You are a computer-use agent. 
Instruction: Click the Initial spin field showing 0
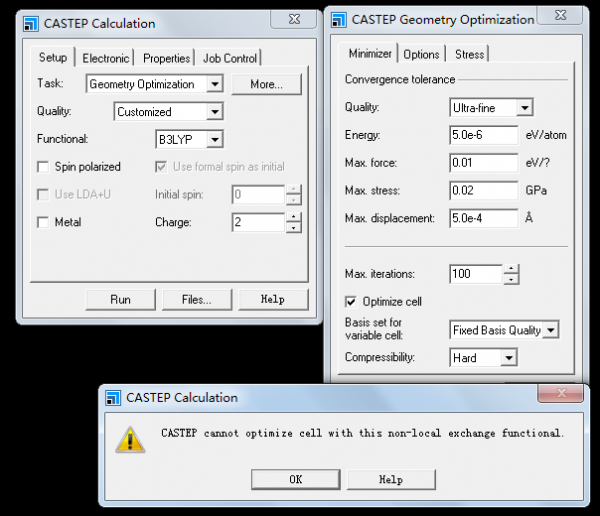[x=259, y=194]
